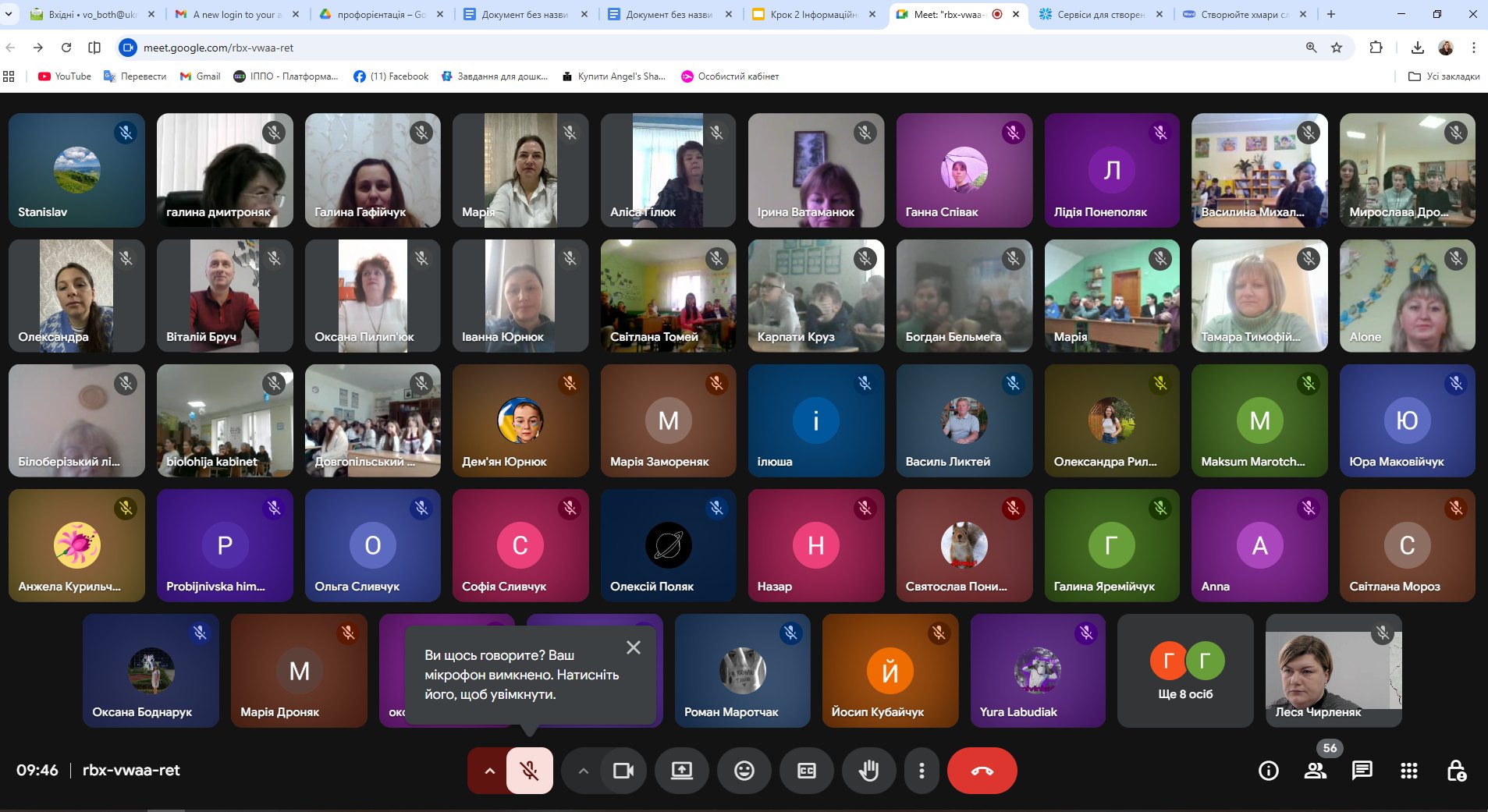The image size is (1488, 812).
Task: Open the activities grid icon
Action: (1408, 771)
